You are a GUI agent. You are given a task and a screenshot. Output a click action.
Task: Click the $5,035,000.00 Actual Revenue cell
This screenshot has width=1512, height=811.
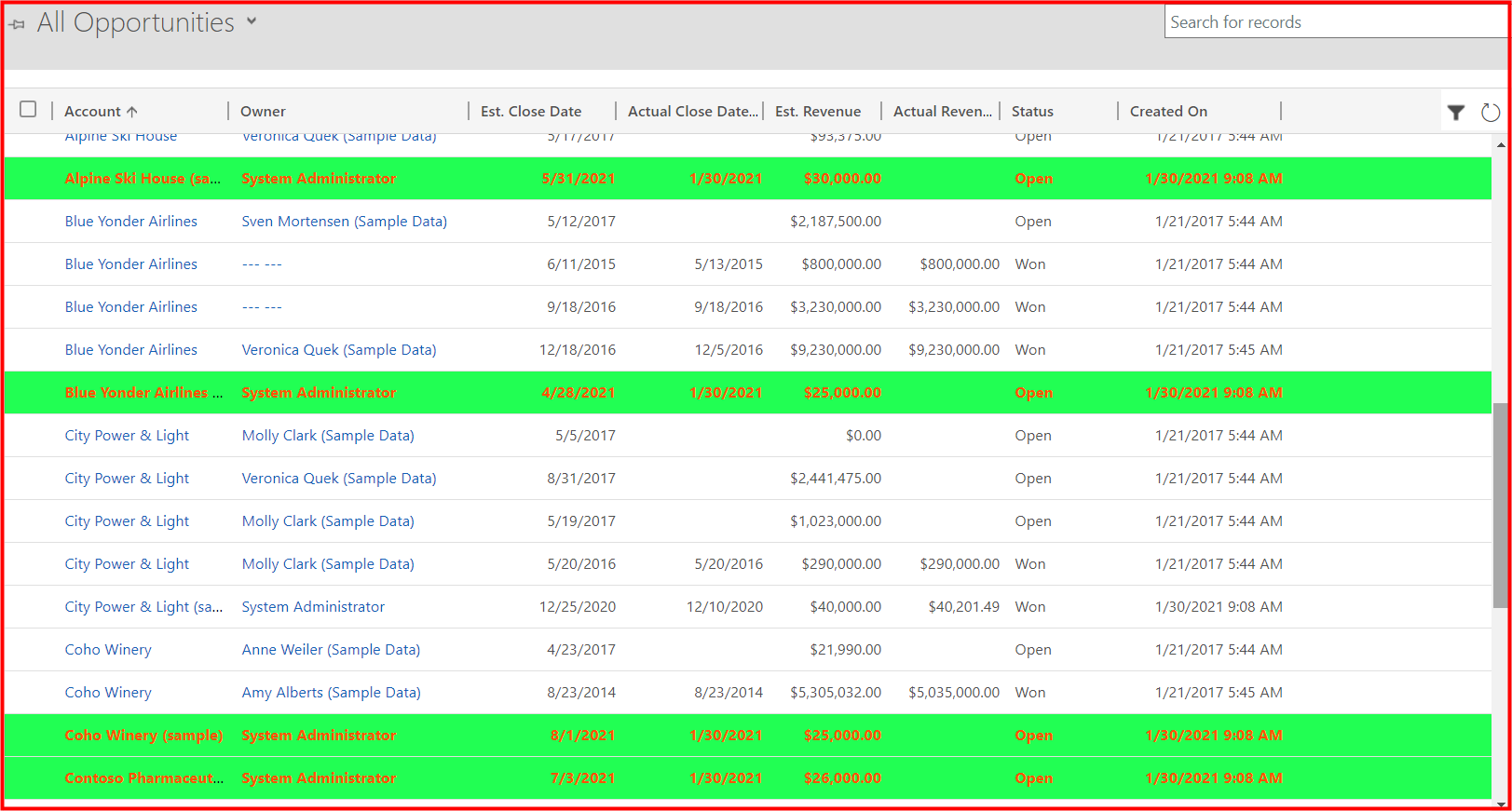(954, 692)
